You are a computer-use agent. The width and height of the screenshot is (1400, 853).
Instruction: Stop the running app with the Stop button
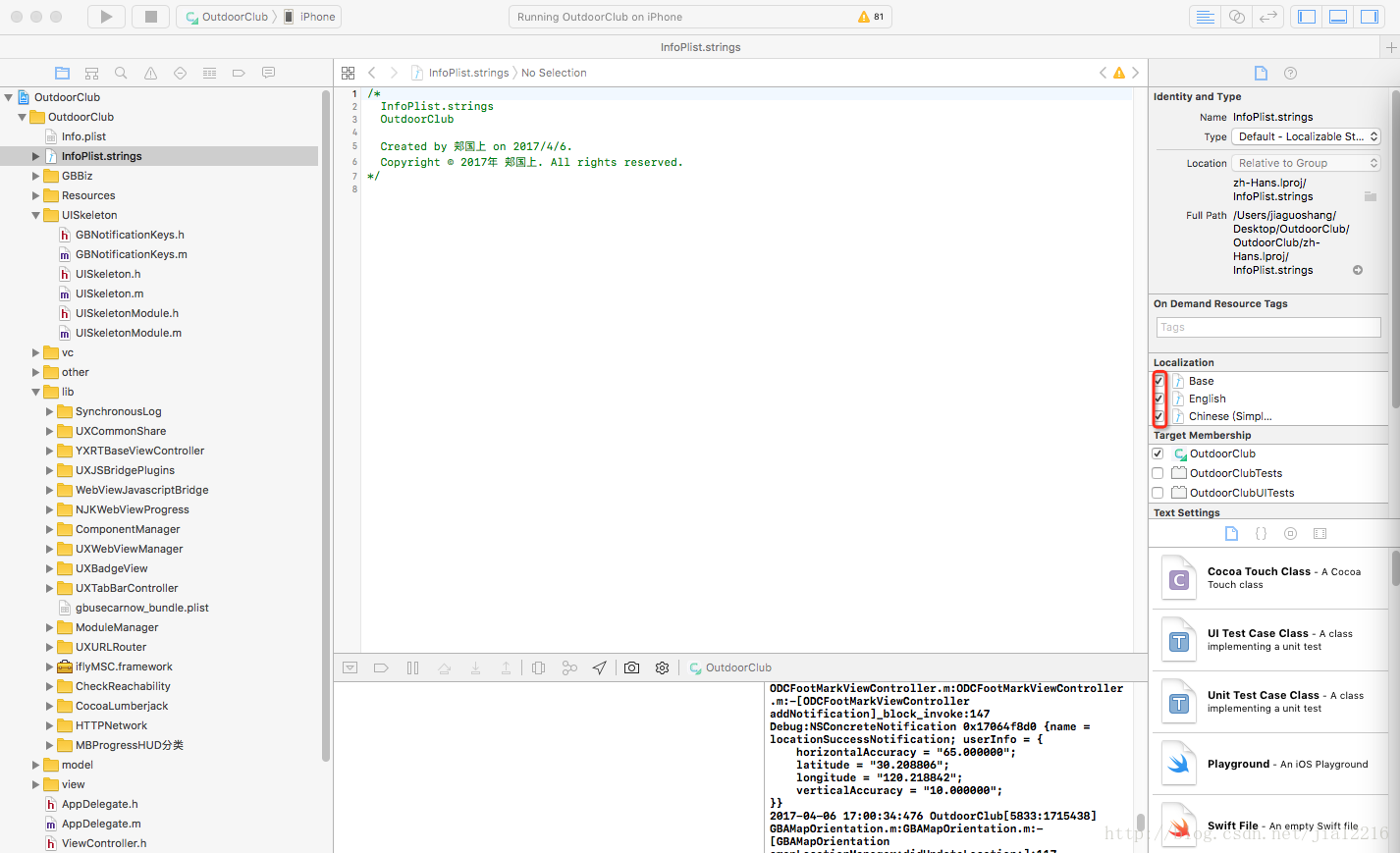click(x=150, y=17)
